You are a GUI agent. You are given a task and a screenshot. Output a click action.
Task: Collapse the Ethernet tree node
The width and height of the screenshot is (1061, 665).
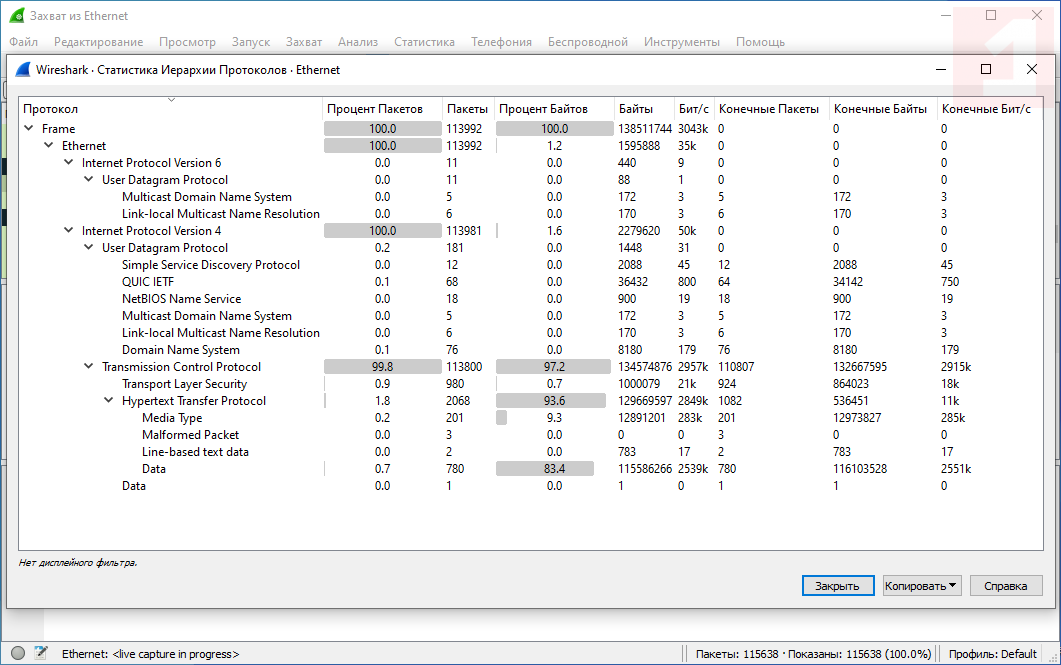pos(49,145)
